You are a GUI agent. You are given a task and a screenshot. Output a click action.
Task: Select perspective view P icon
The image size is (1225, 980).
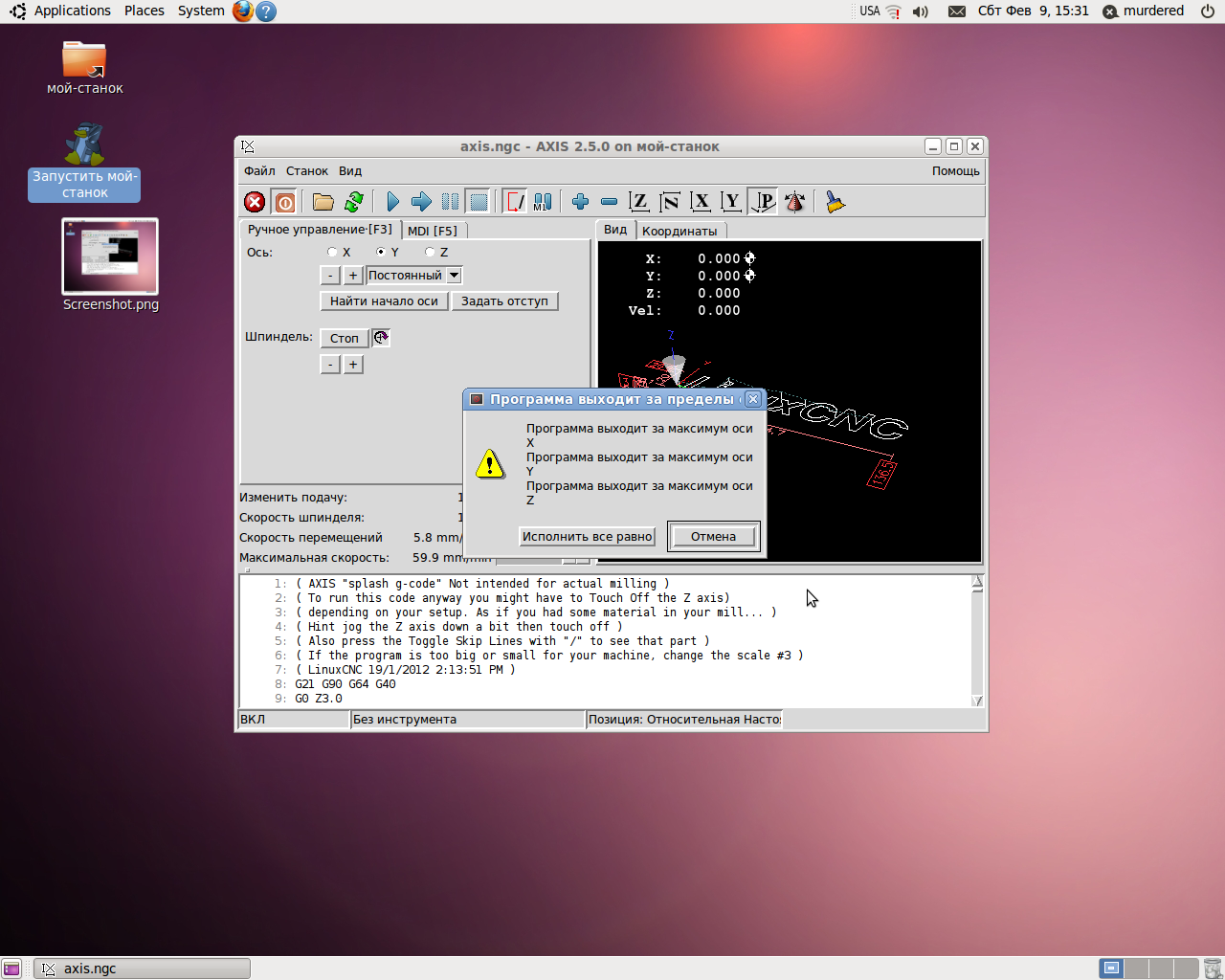[x=764, y=202]
